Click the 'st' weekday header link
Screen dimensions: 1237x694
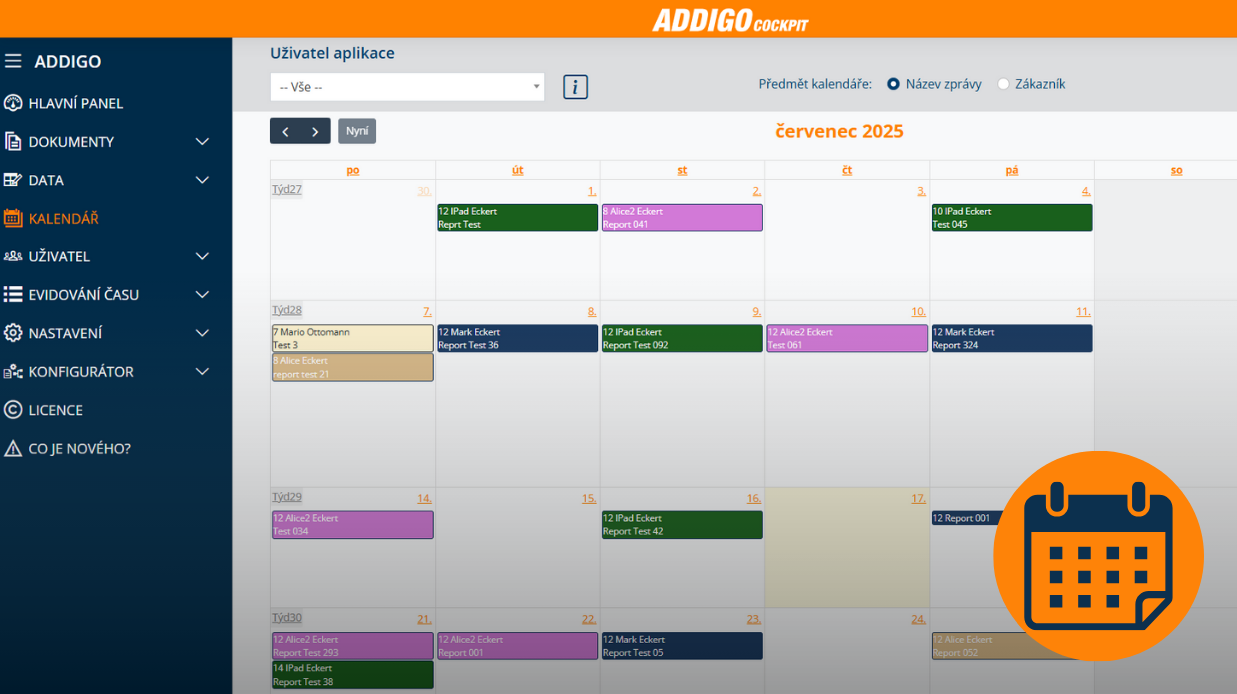click(x=682, y=170)
